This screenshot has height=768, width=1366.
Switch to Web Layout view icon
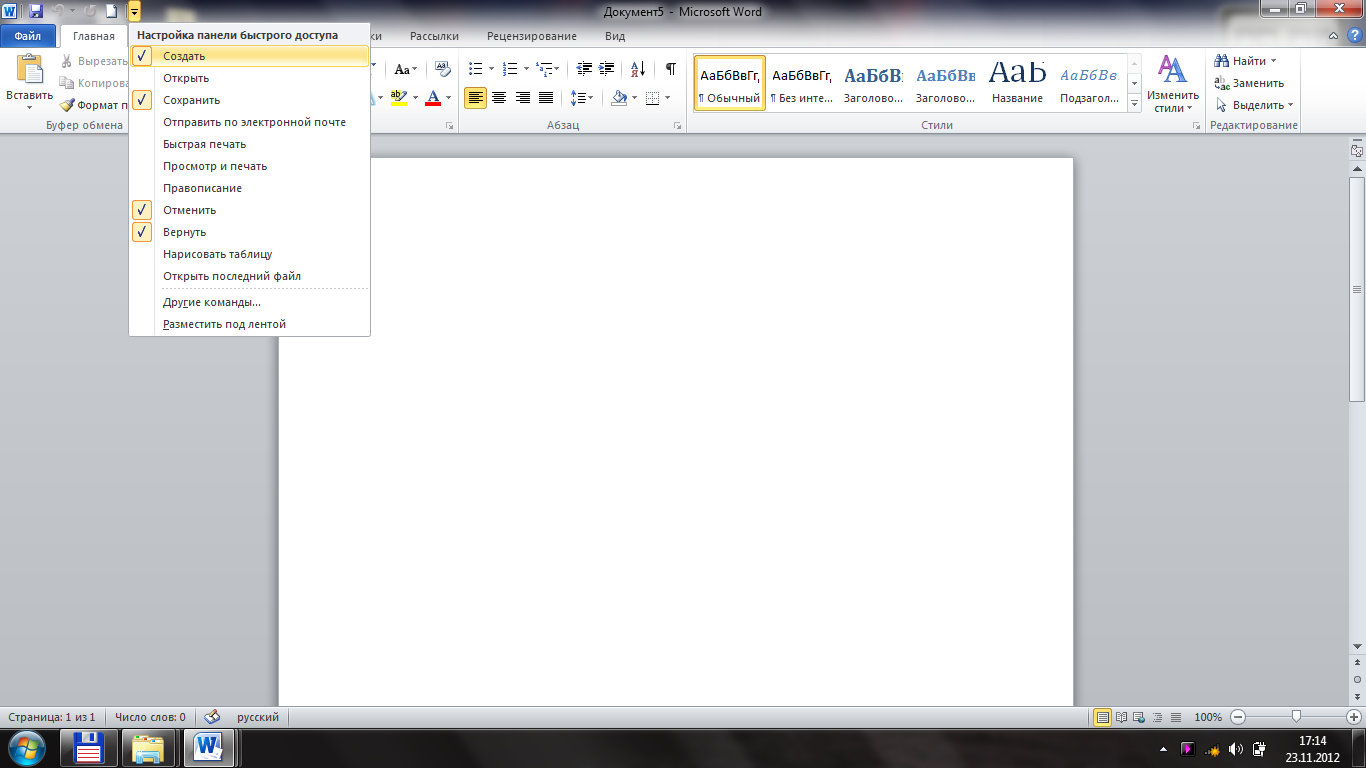point(1140,717)
